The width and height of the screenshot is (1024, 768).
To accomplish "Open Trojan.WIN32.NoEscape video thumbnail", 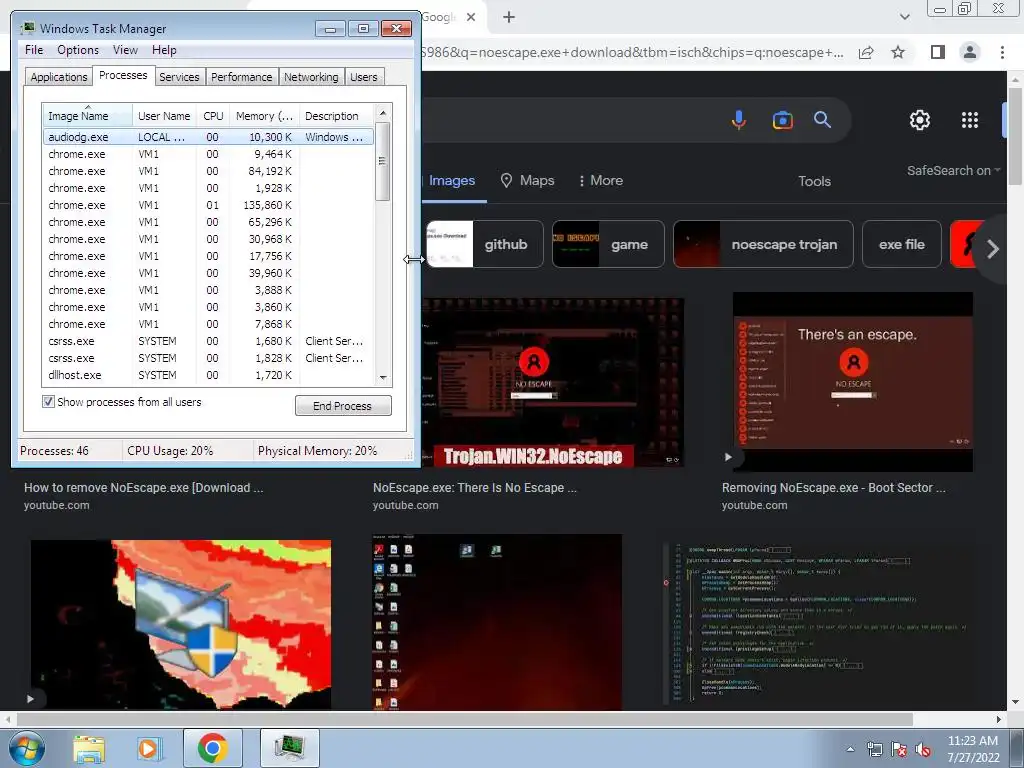I will [552, 383].
